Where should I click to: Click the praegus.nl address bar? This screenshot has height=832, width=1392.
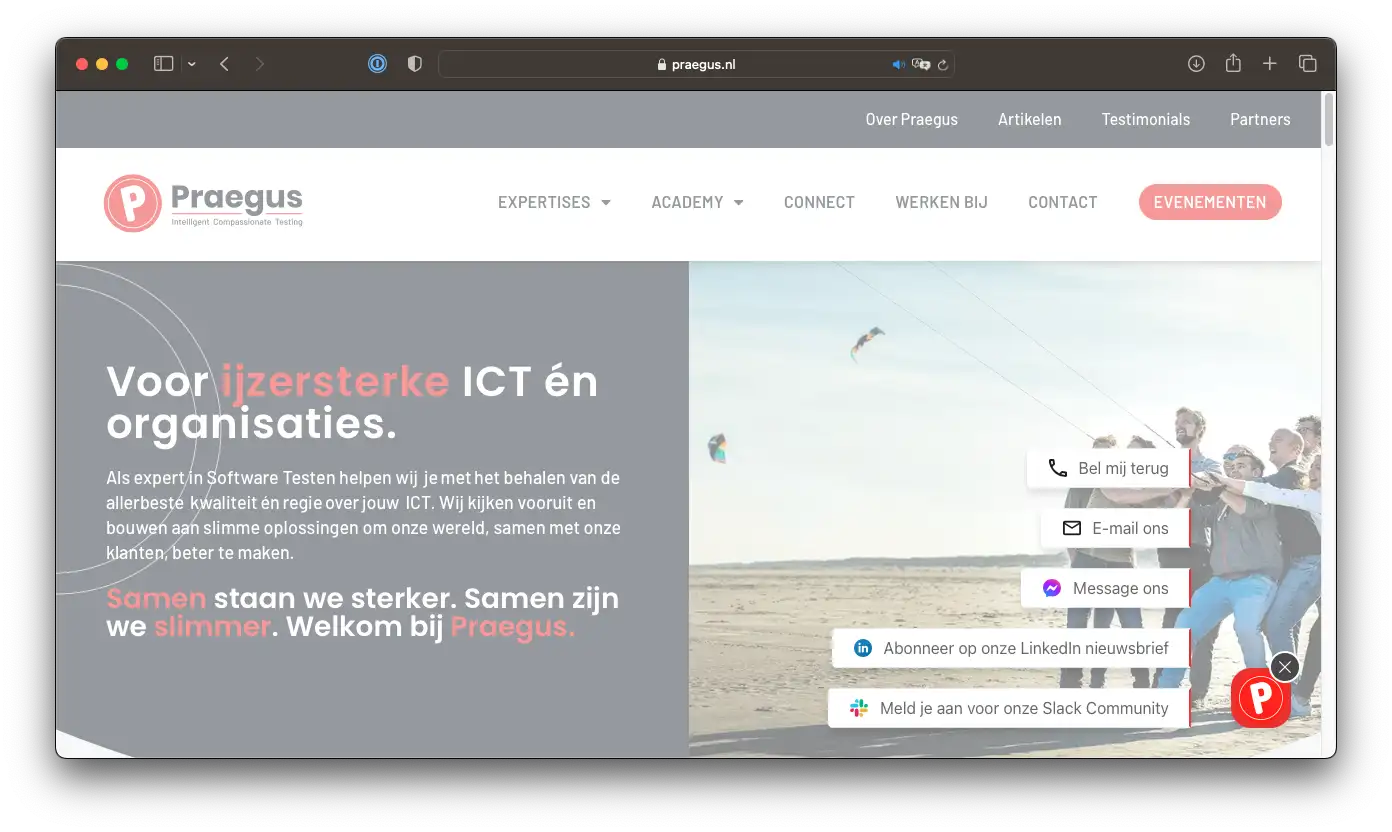696,64
